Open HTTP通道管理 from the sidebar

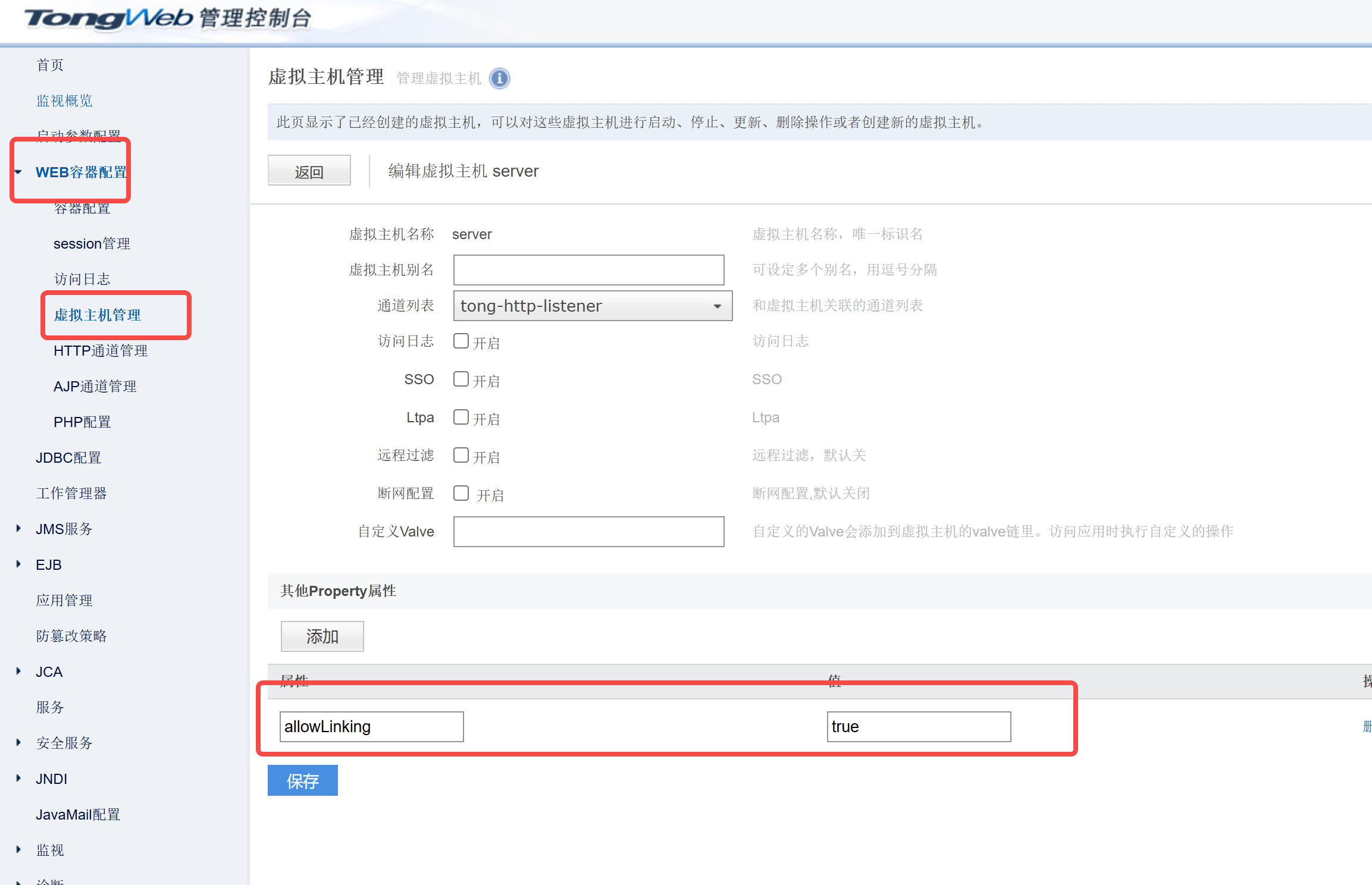coord(101,350)
